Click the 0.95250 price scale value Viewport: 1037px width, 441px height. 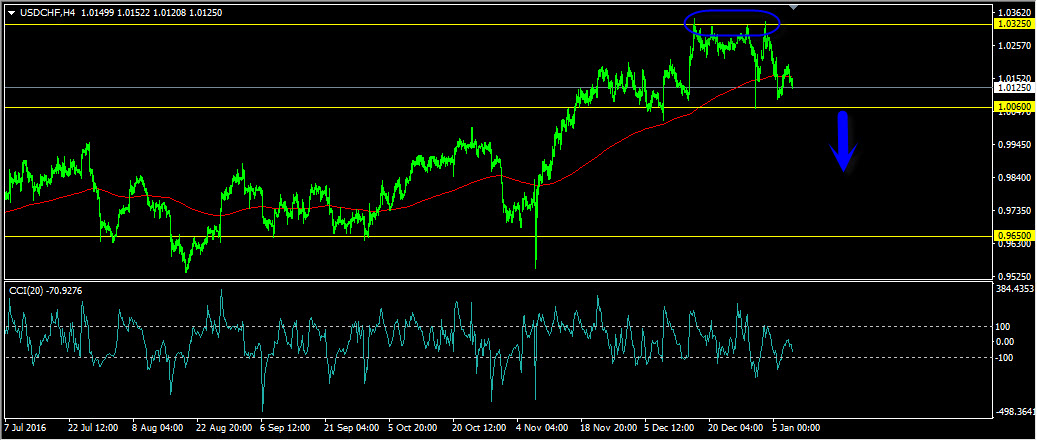(x=1014, y=276)
